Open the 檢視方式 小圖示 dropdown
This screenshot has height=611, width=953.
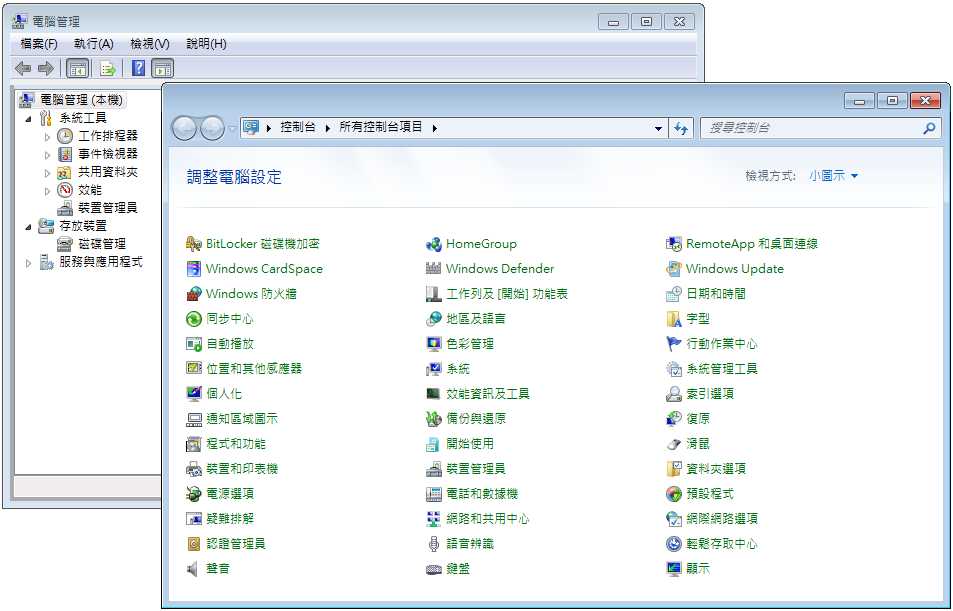pyautogui.click(x=833, y=176)
